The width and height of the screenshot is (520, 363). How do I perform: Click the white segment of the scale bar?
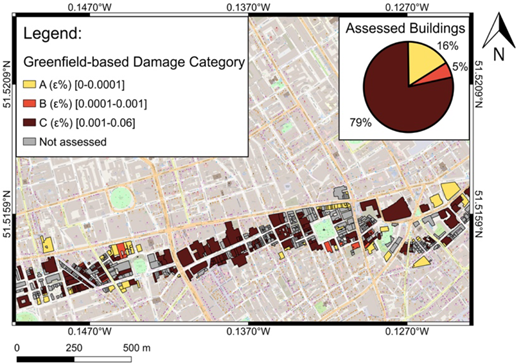103,359
